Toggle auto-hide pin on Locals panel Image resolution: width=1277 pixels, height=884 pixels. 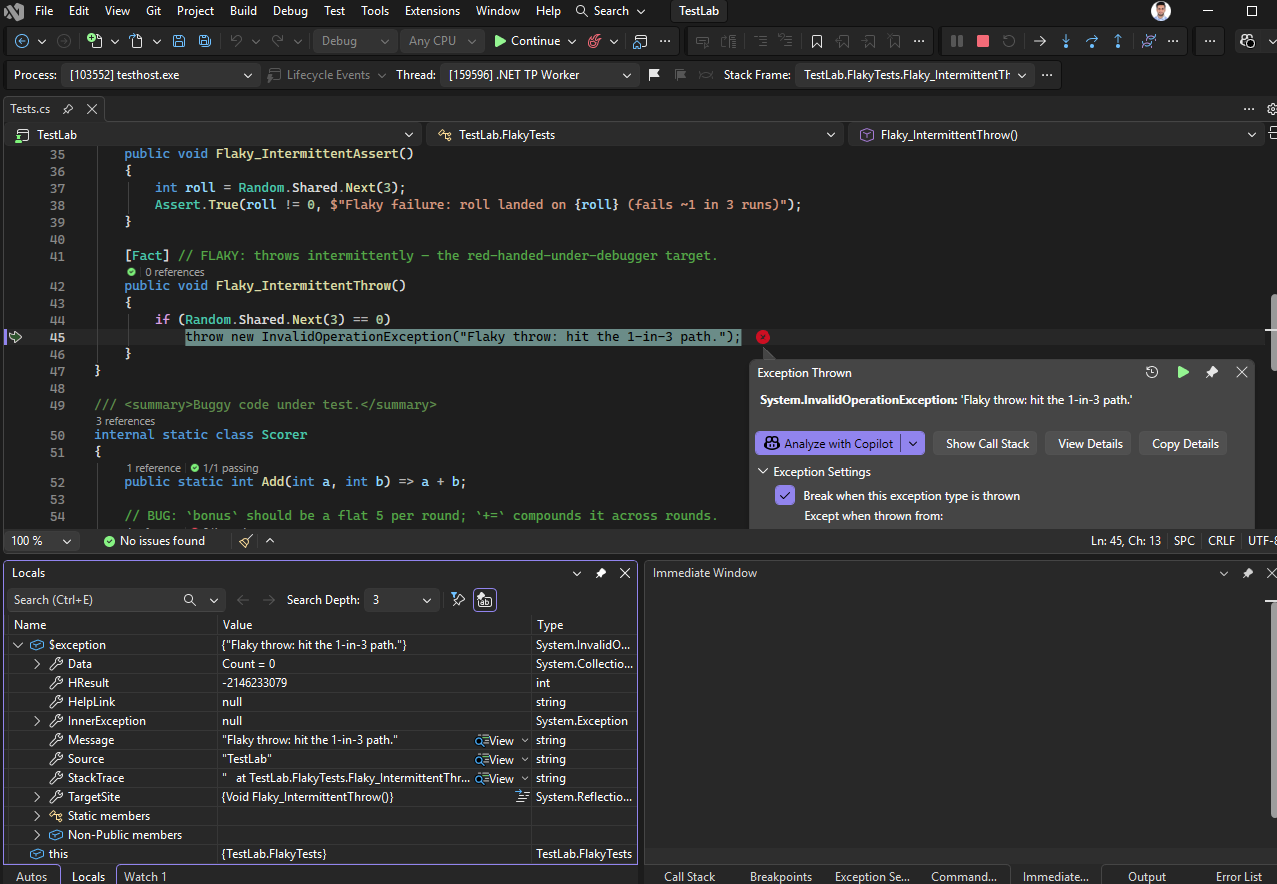(601, 573)
